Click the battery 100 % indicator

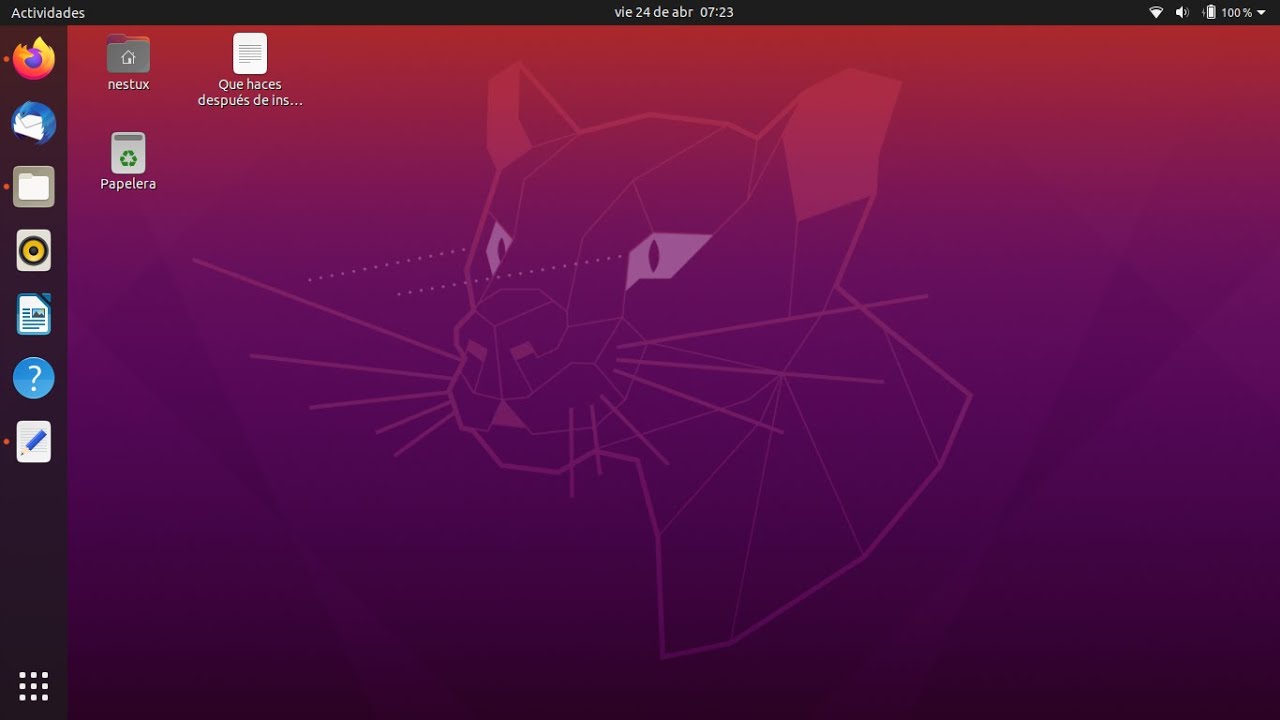[x=1227, y=12]
